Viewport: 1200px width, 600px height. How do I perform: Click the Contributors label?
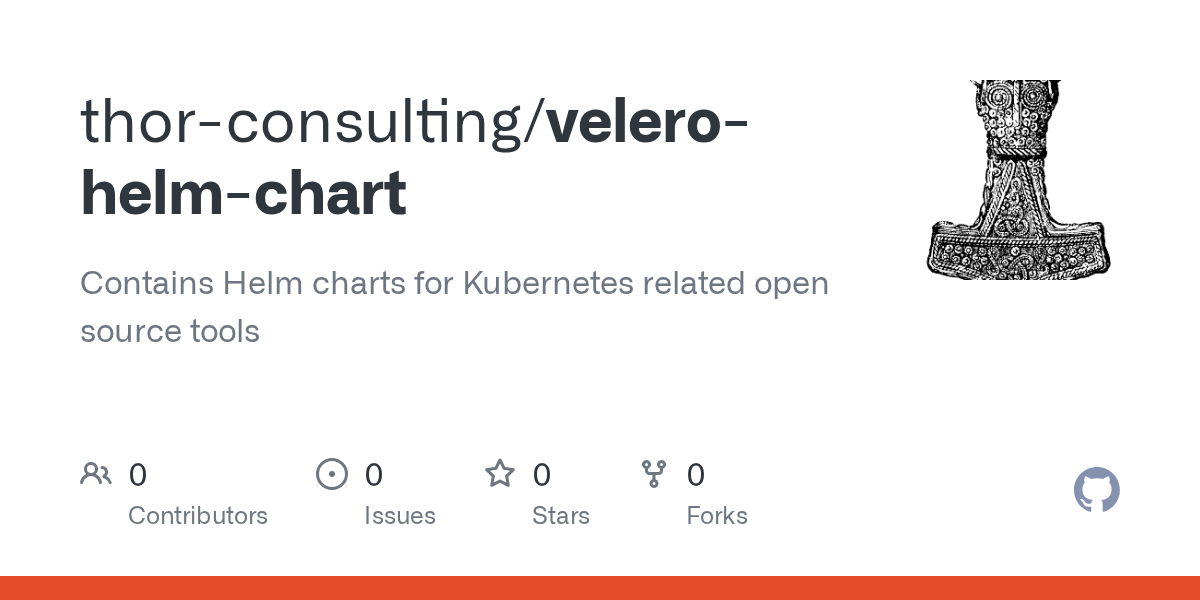198,516
